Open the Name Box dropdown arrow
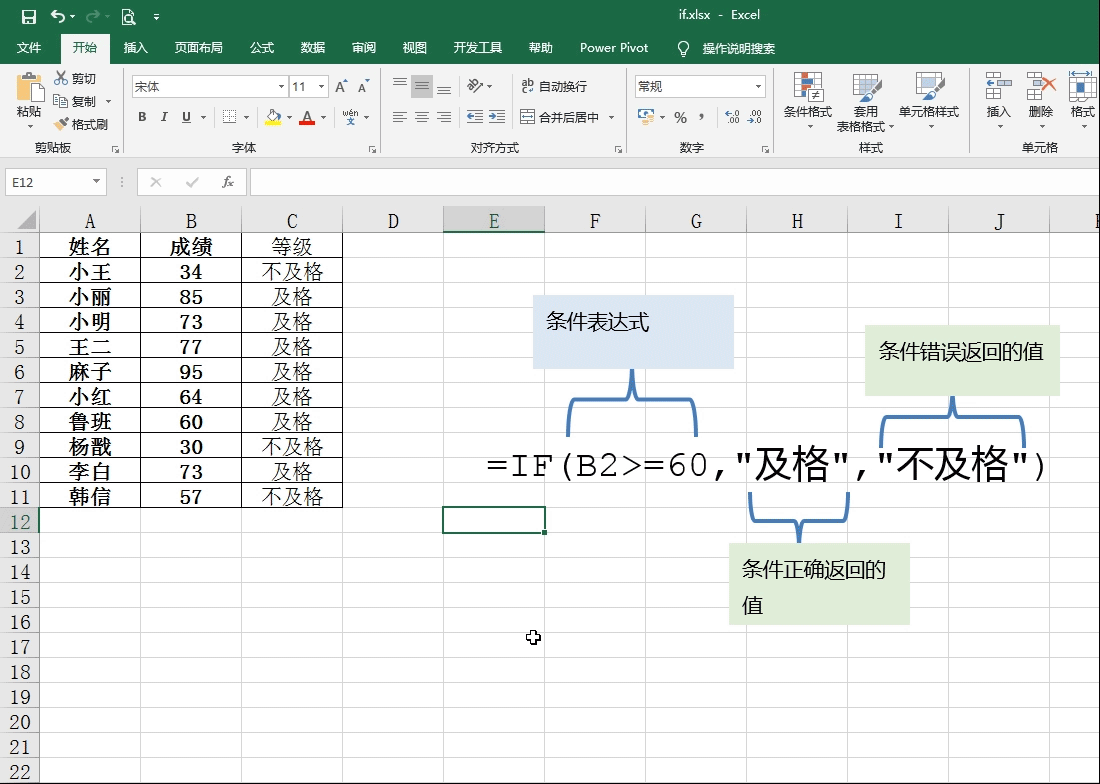The image size is (1100, 784). (97, 182)
